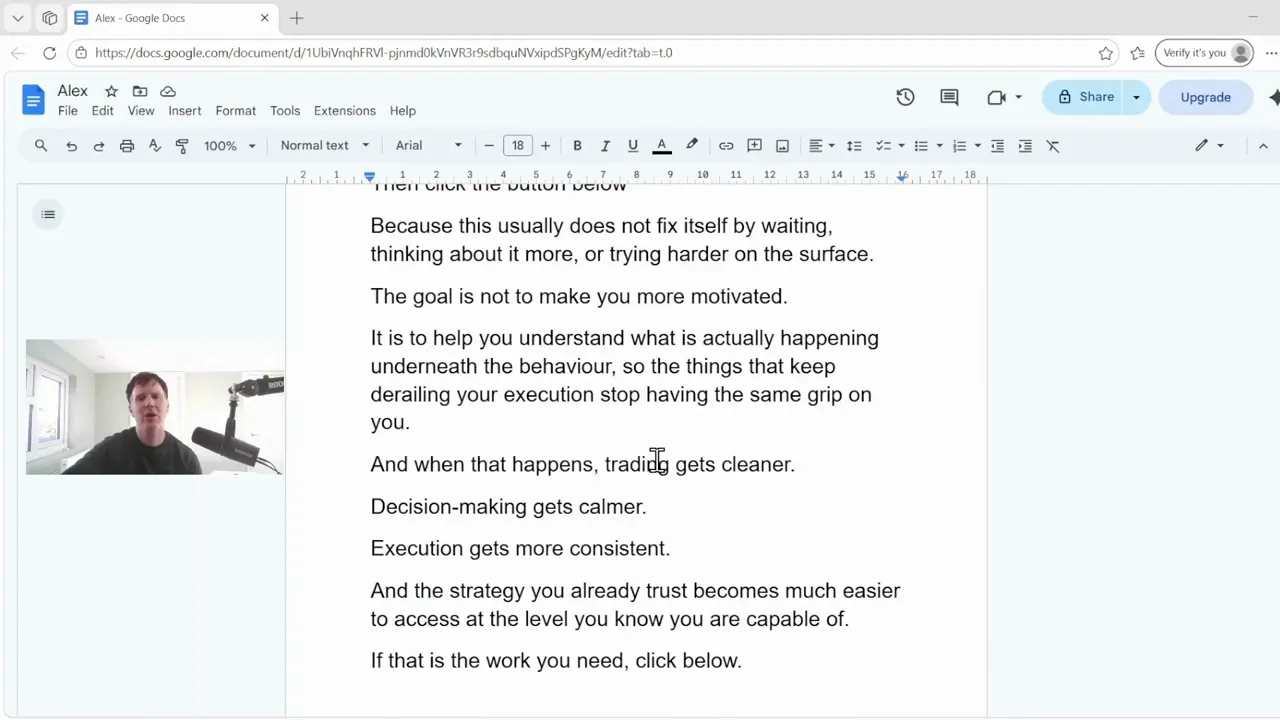This screenshot has width=1280, height=720.
Task: Open the editing mode pencil dropdown
Action: (x=1209, y=146)
